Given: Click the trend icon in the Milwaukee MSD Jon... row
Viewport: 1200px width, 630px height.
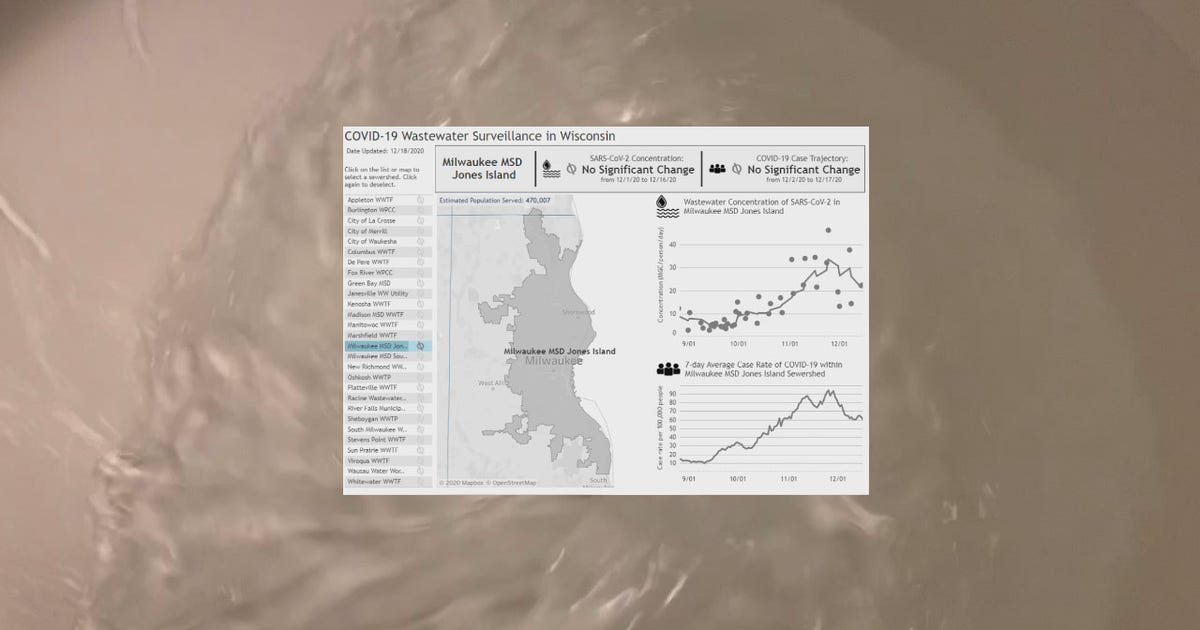Looking at the screenshot, I should 422,346.
